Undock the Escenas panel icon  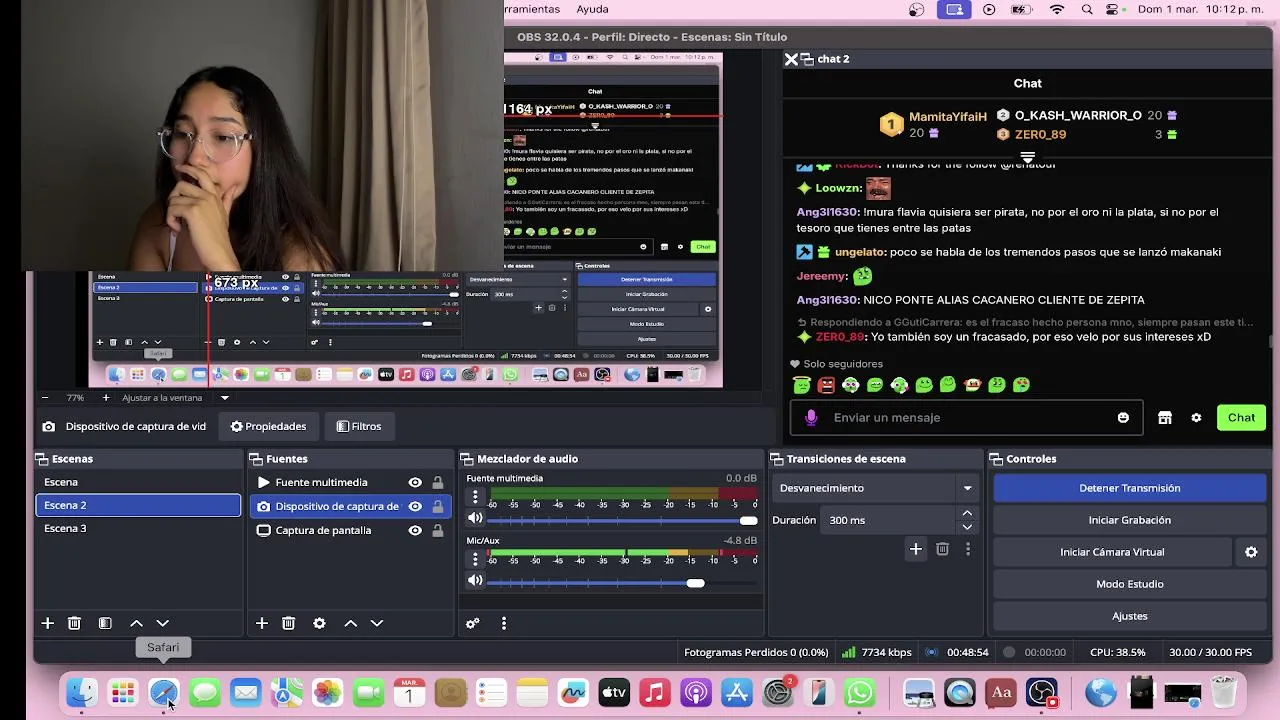pos(42,459)
